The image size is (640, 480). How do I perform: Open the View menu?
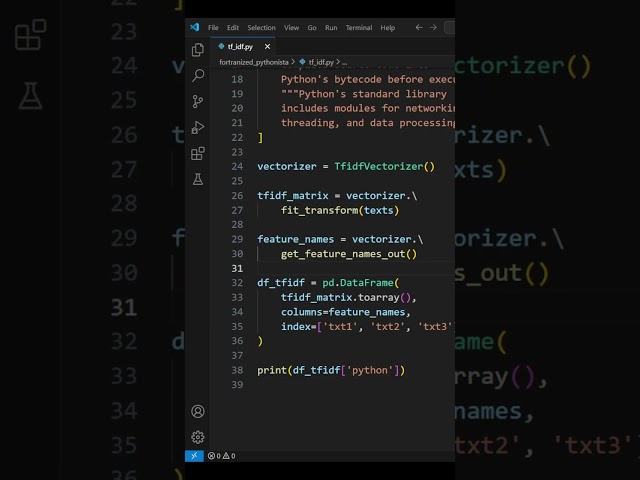pyautogui.click(x=291, y=27)
